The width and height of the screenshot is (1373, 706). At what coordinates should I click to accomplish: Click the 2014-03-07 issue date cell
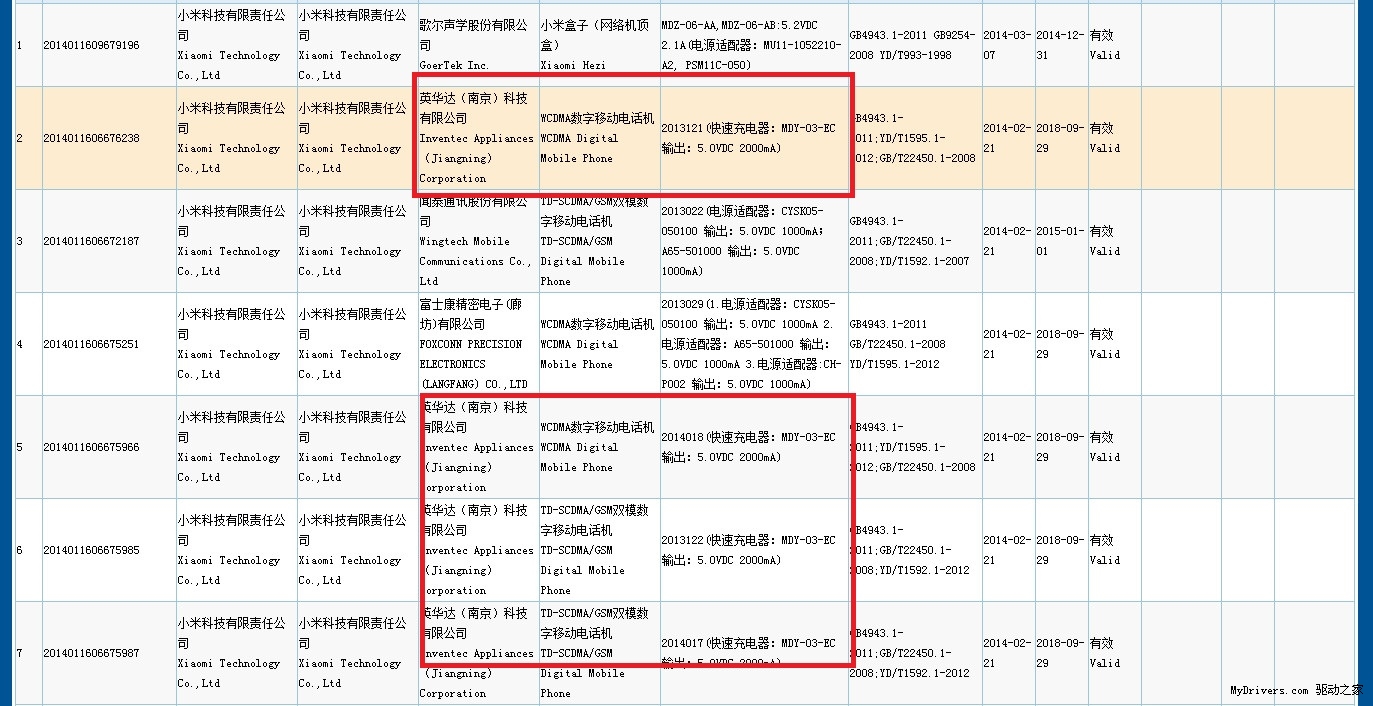coord(1007,45)
